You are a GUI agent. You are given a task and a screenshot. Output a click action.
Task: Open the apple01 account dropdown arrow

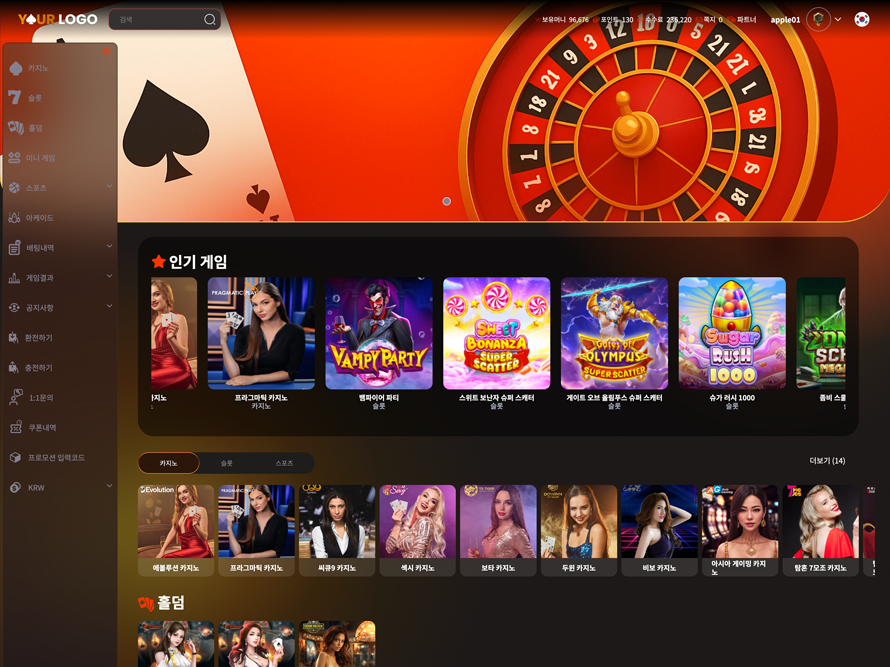(838, 19)
